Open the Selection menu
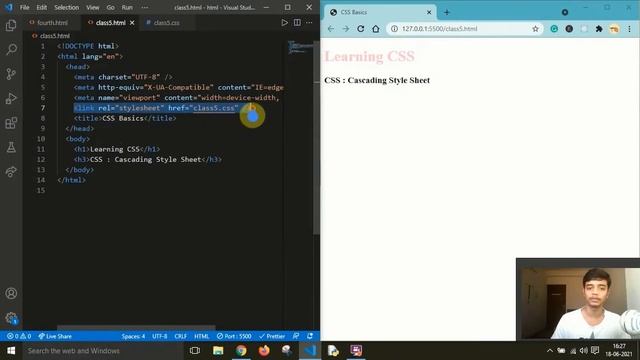This screenshot has height=360, width=640. click(67, 7)
